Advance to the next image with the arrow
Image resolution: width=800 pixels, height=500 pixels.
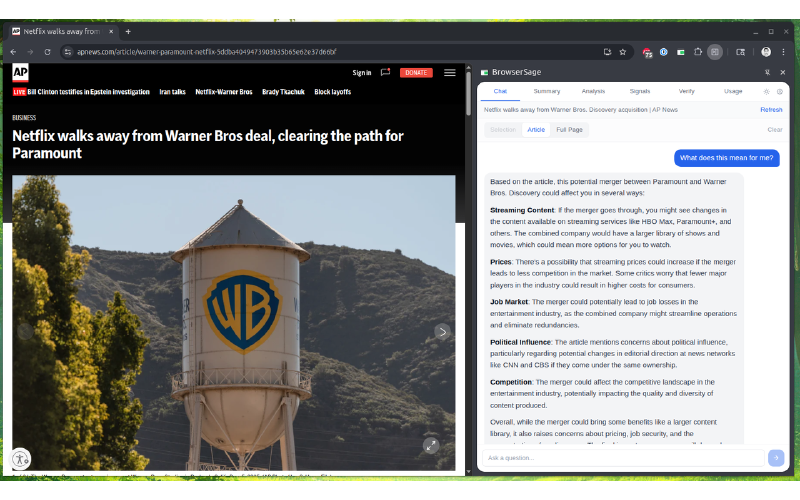pyautogui.click(x=442, y=332)
